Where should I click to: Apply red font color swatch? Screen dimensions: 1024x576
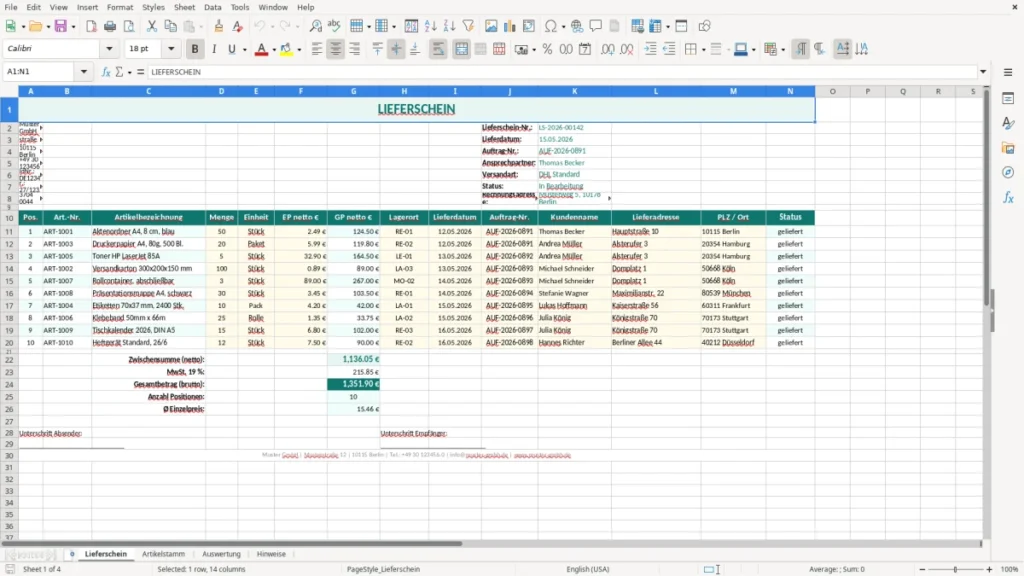[x=261, y=49]
